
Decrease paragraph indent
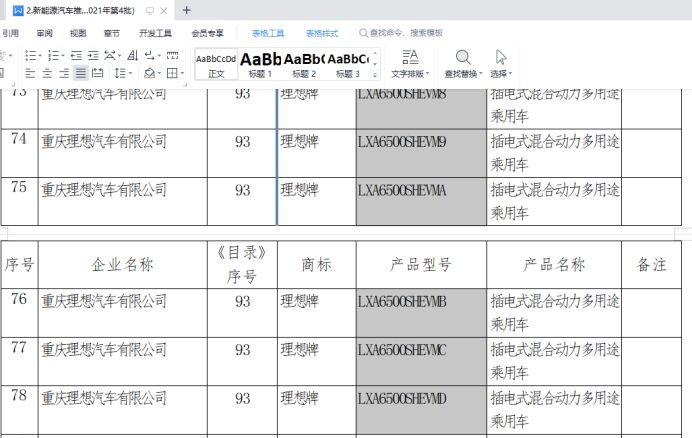(x=76, y=56)
